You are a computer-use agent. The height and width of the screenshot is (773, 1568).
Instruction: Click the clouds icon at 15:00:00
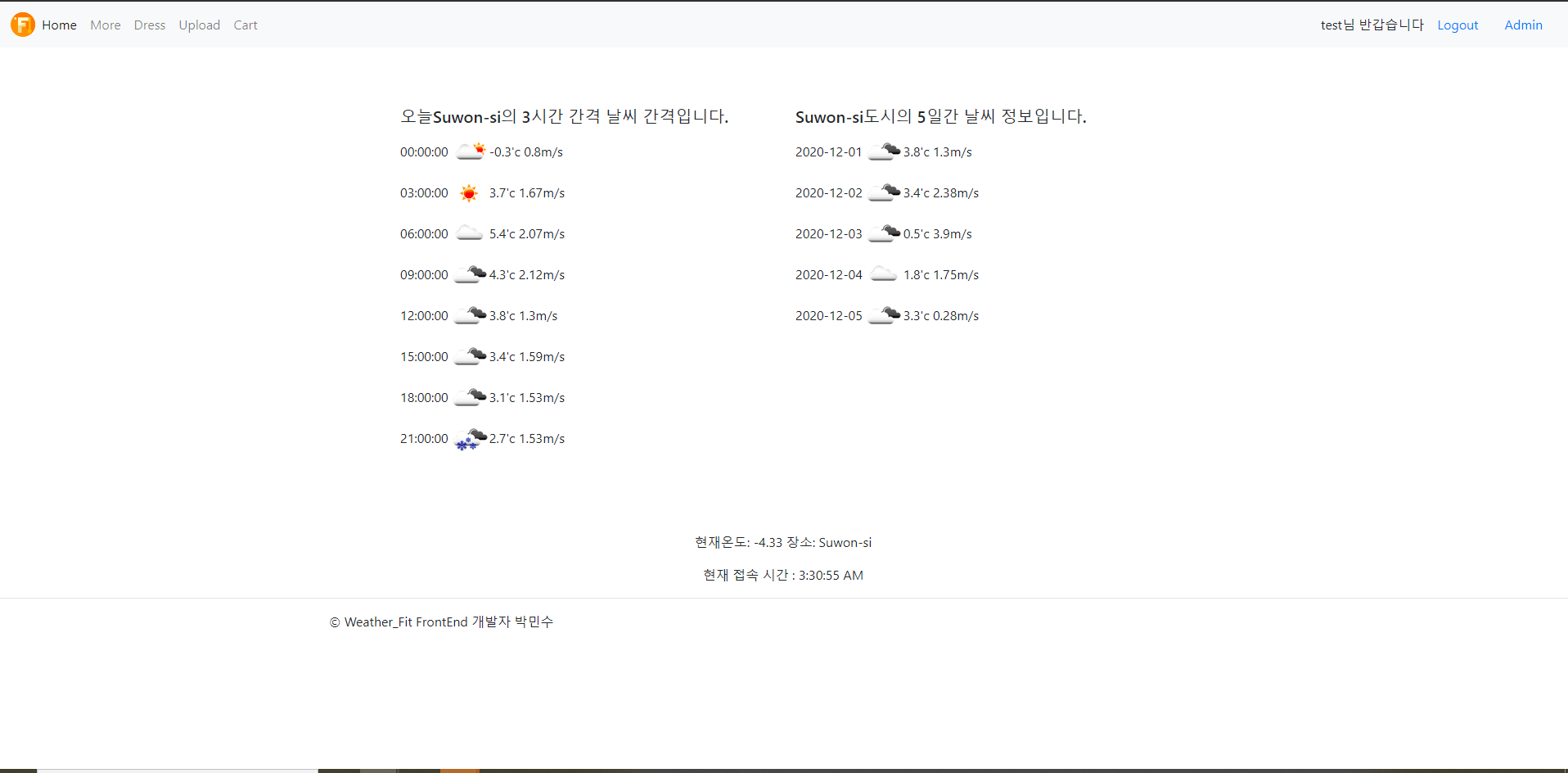click(x=468, y=355)
